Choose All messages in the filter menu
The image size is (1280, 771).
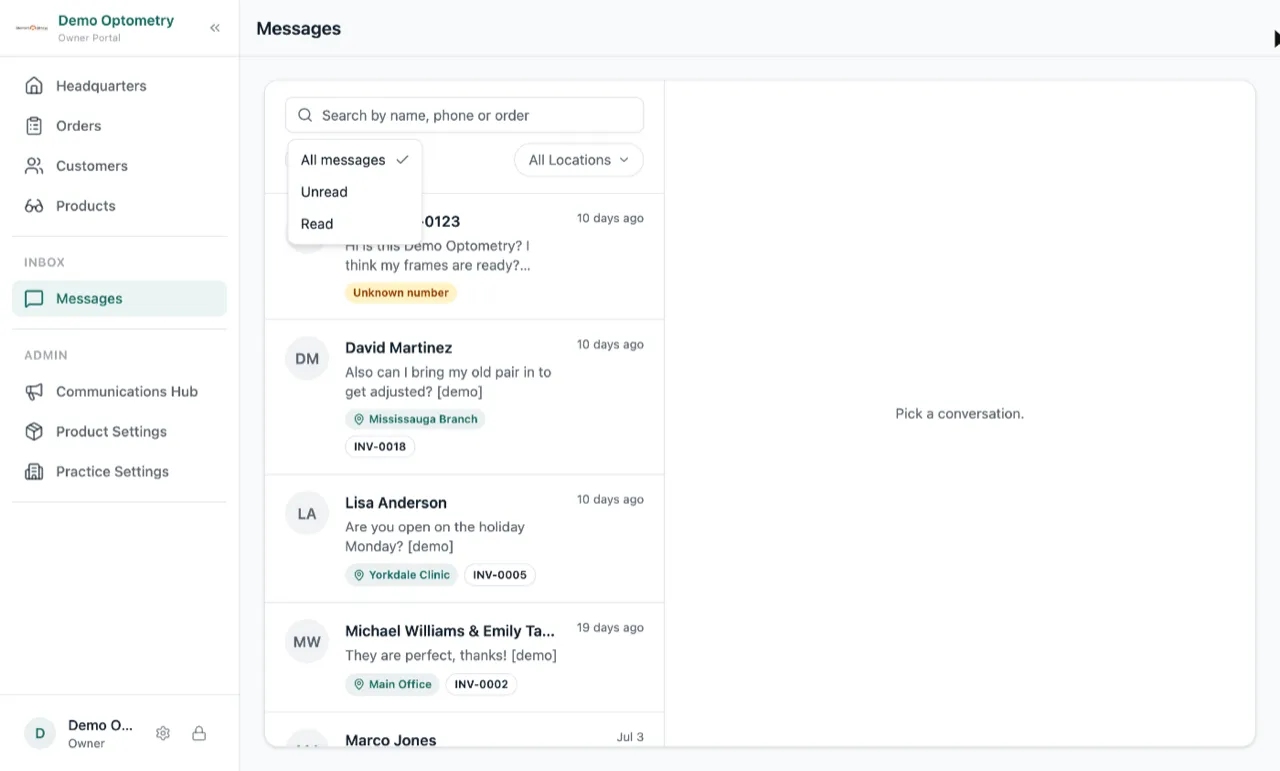click(355, 160)
